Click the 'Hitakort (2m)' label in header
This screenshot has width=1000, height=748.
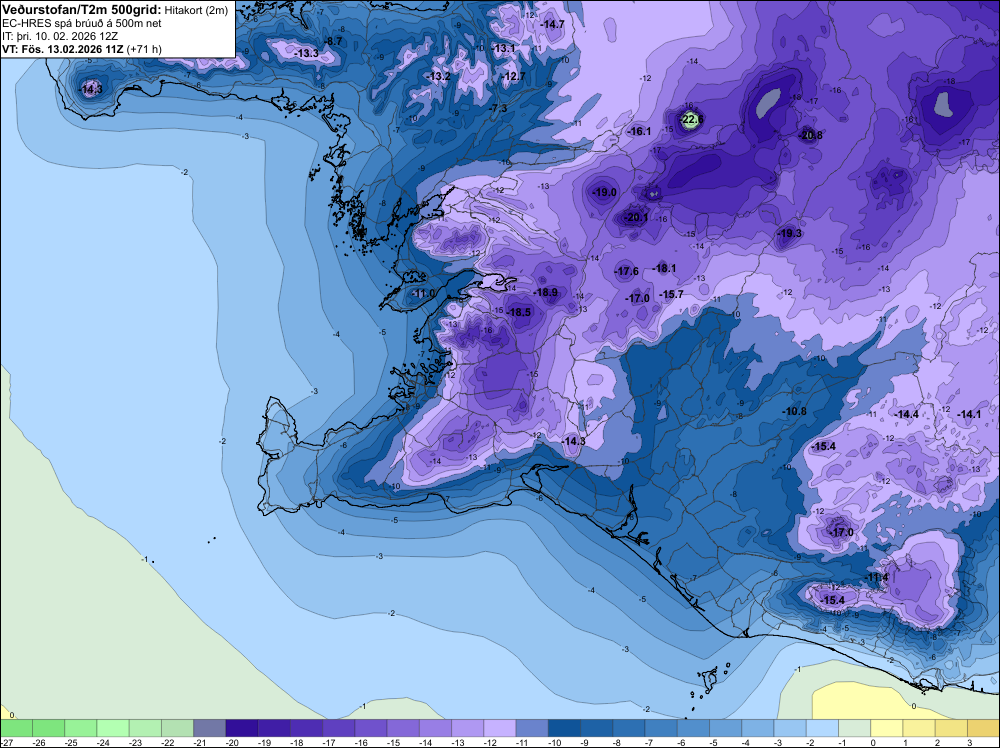coord(196,10)
